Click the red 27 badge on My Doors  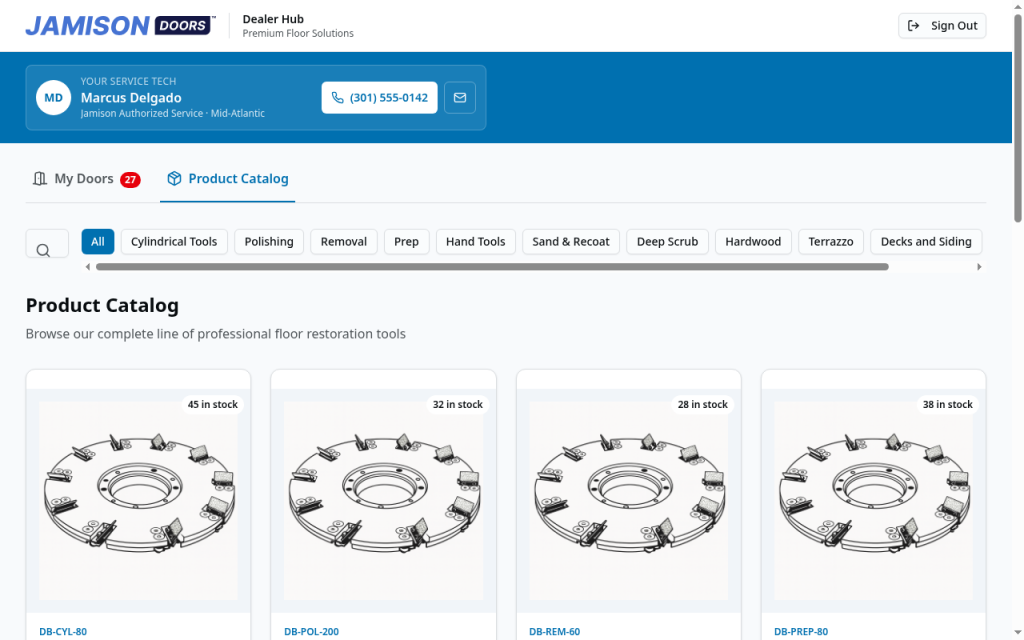coord(130,180)
